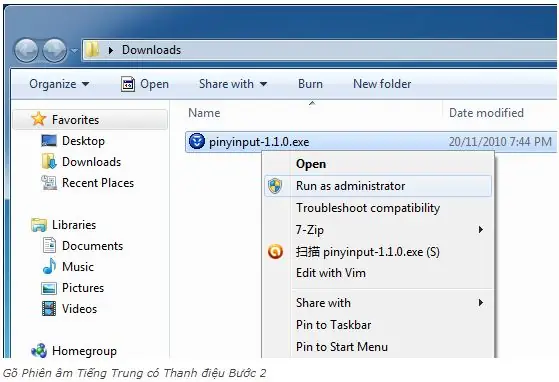Screen dimensions: 559x382
Task: Expand the 7-Zip submenu arrow
Action: coord(481,229)
